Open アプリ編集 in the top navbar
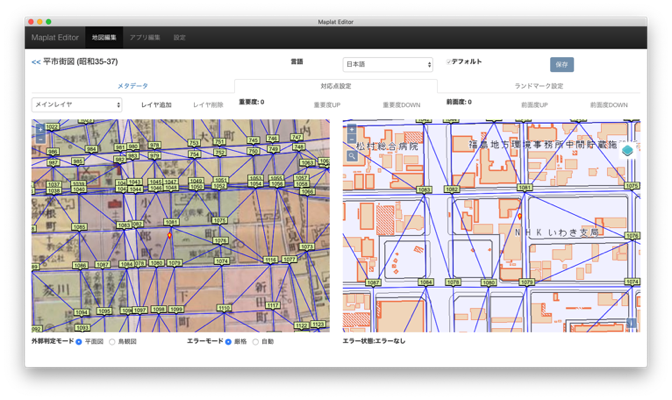The image size is (672, 400). click(145, 38)
